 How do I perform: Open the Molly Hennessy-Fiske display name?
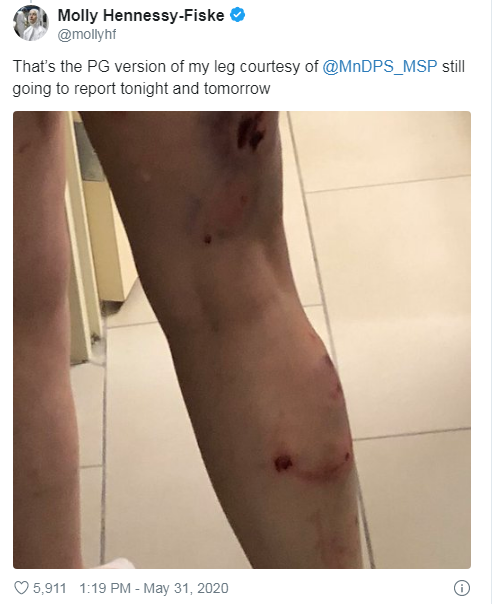pyautogui.click(x=141, y=15)
